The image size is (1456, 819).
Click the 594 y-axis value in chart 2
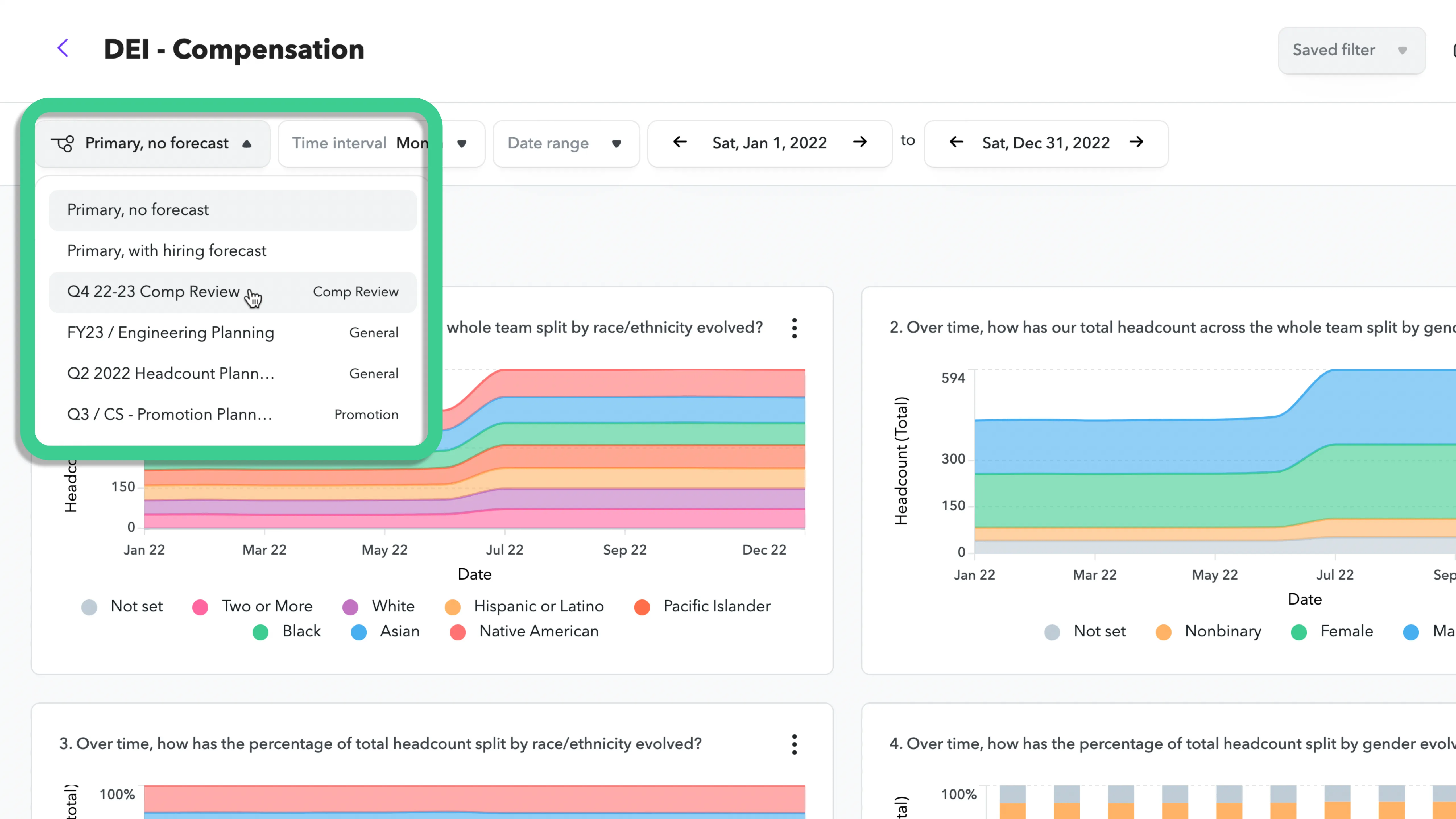953,378
